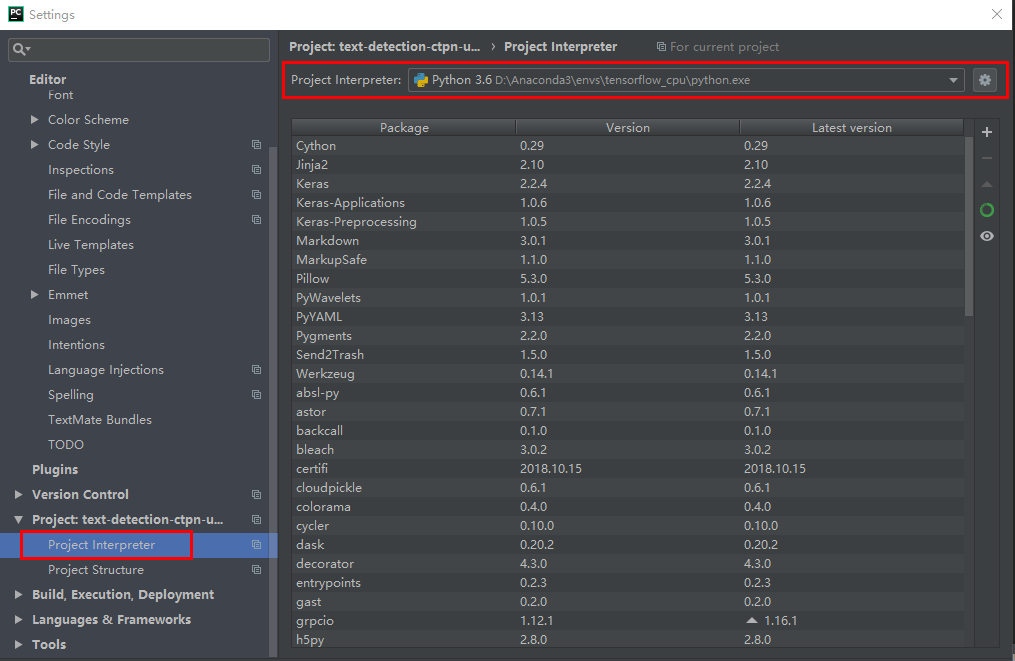Collapse the Project: text-detection-ctpn section
This screenshot has width=1015, height=661.
click(x=19, y=520)
